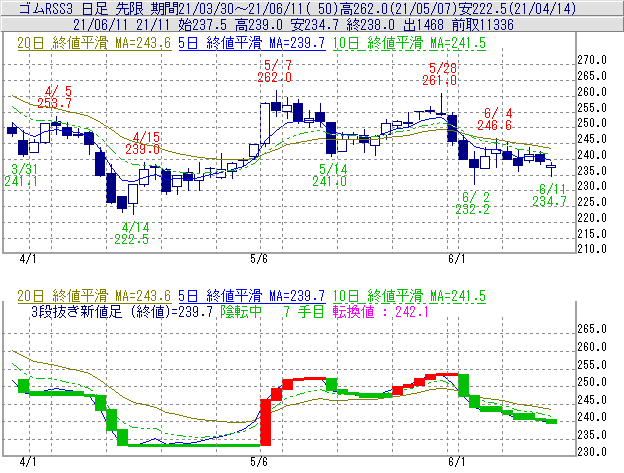This screenshot has height=473, width=624.
Task: Click the 6/11 234.7 low label
Action: point(549,195)
